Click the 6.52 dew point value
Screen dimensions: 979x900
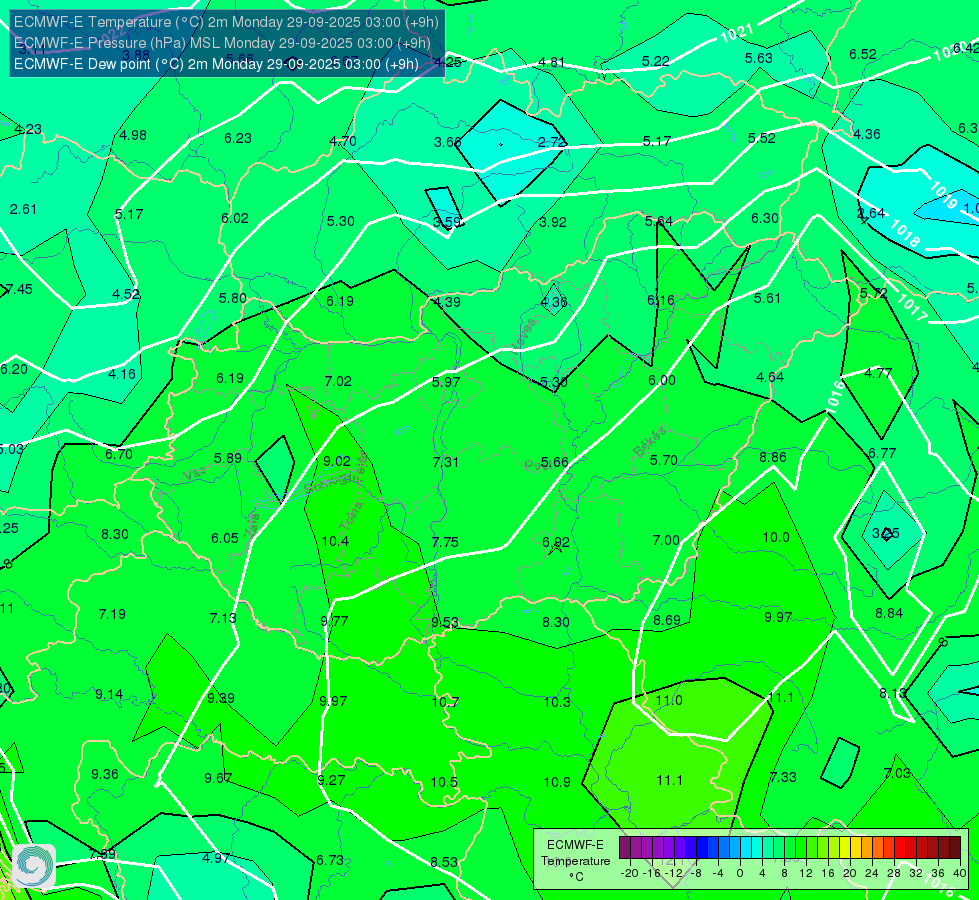[863, 54]
